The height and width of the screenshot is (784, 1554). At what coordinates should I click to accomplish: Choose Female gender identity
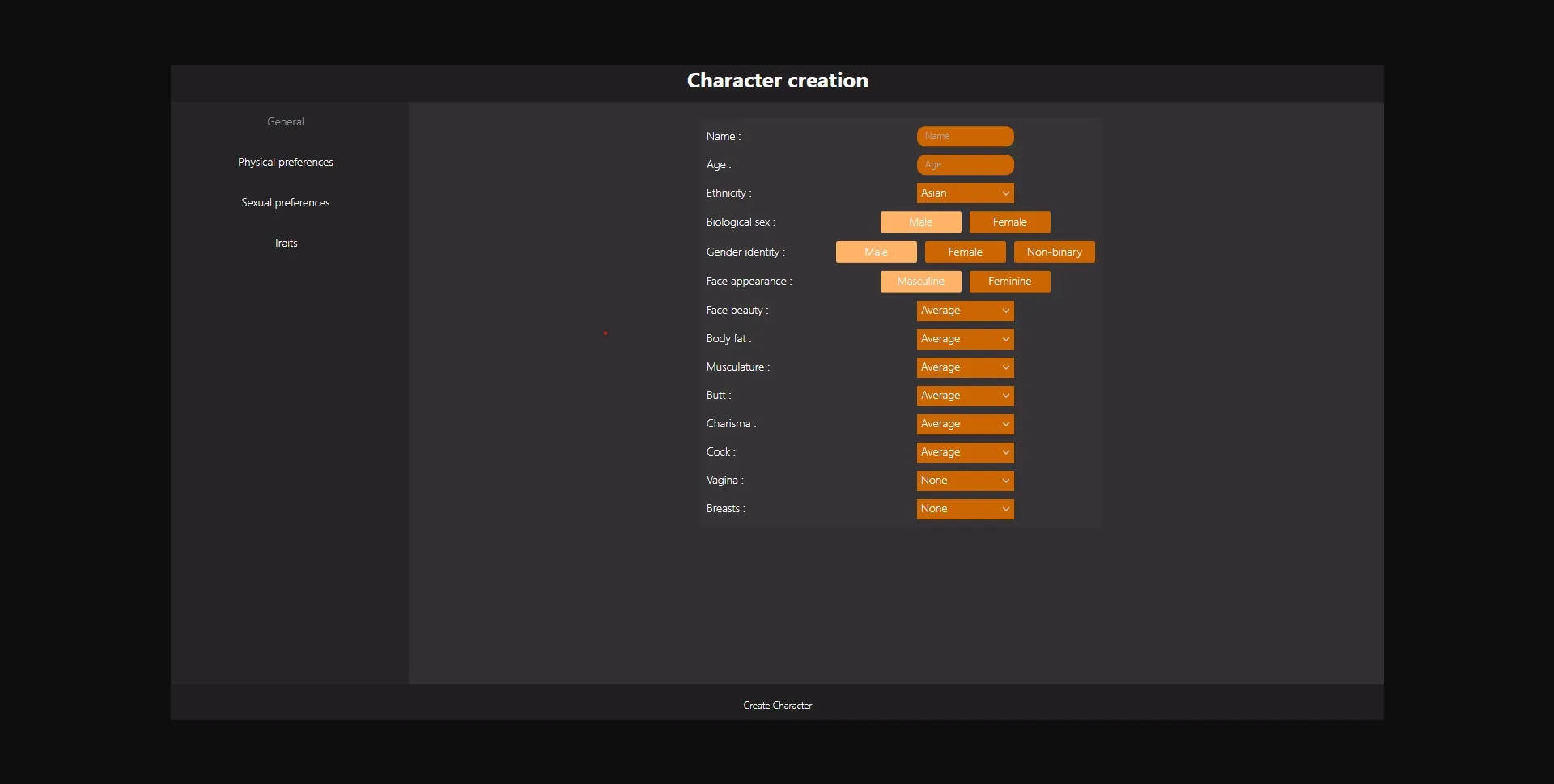click(965, 252)
